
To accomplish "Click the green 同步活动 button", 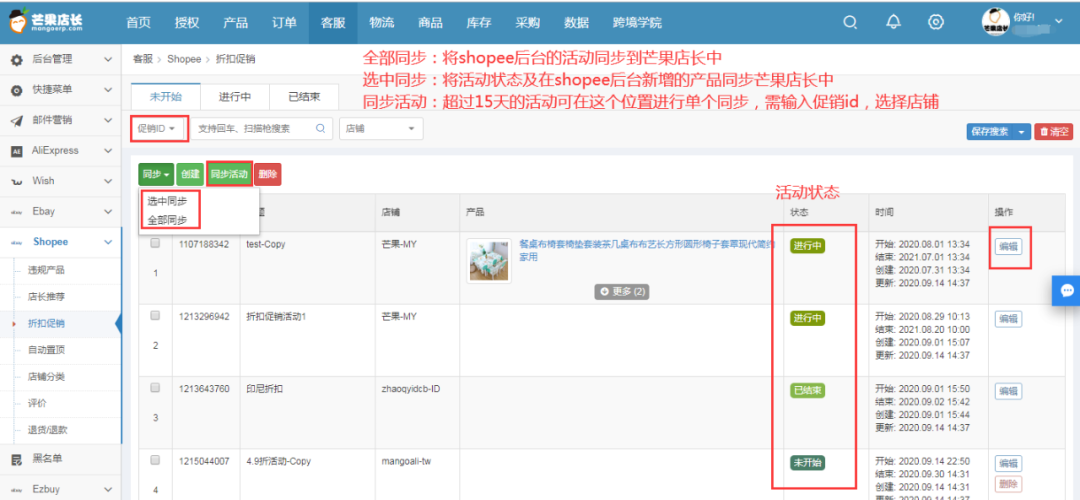I will point(229,174).
